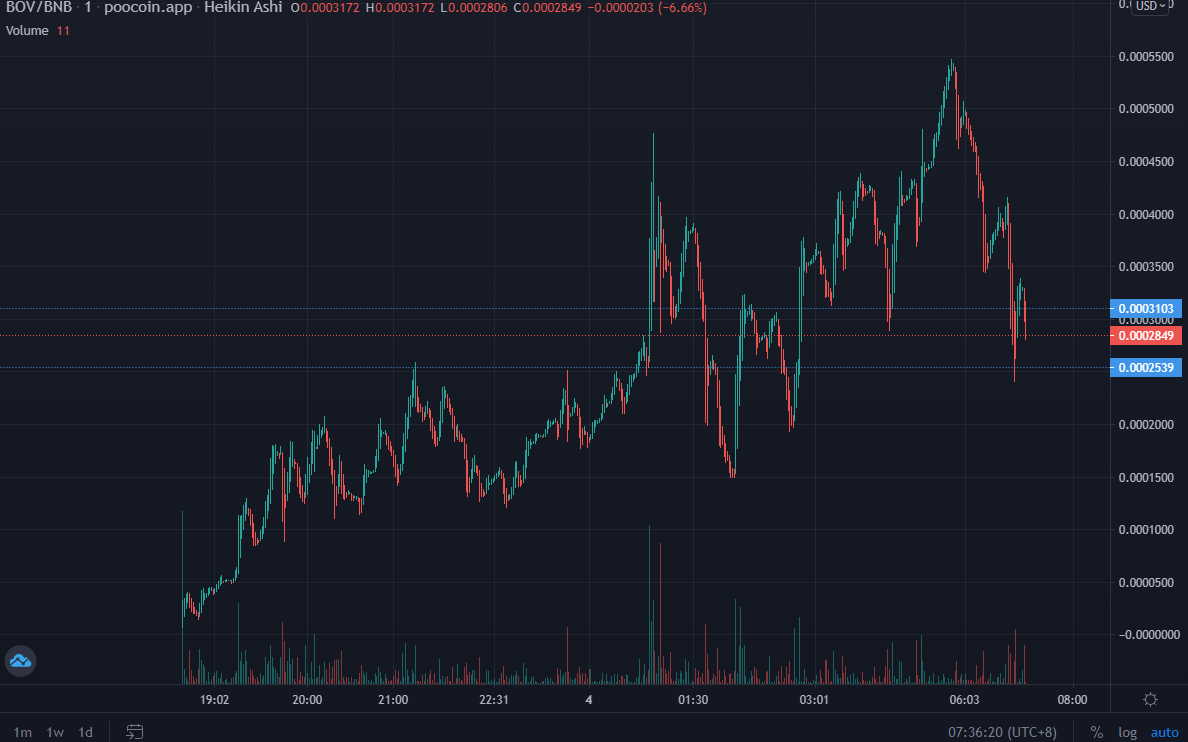Image resolution: width=1188 pixels, height=742 pixels.
Task: Click the 06:03 time axis label
Action: (x=964, y=700)
